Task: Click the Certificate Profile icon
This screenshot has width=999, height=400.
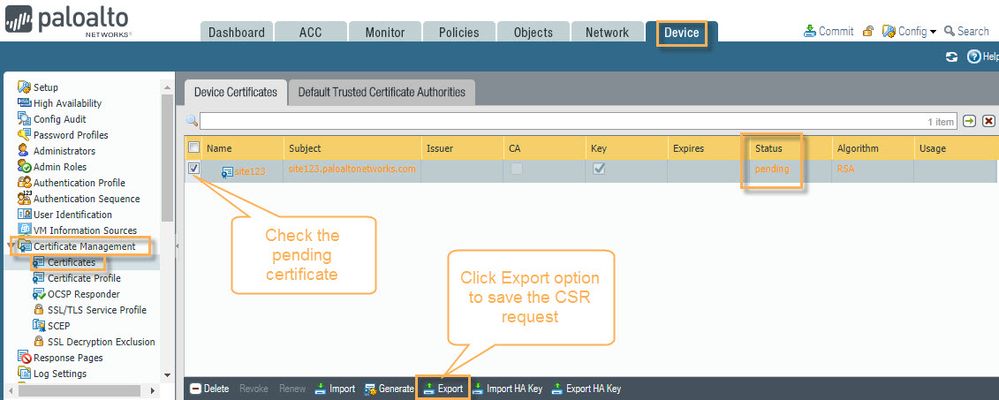Action: point(38,278)
